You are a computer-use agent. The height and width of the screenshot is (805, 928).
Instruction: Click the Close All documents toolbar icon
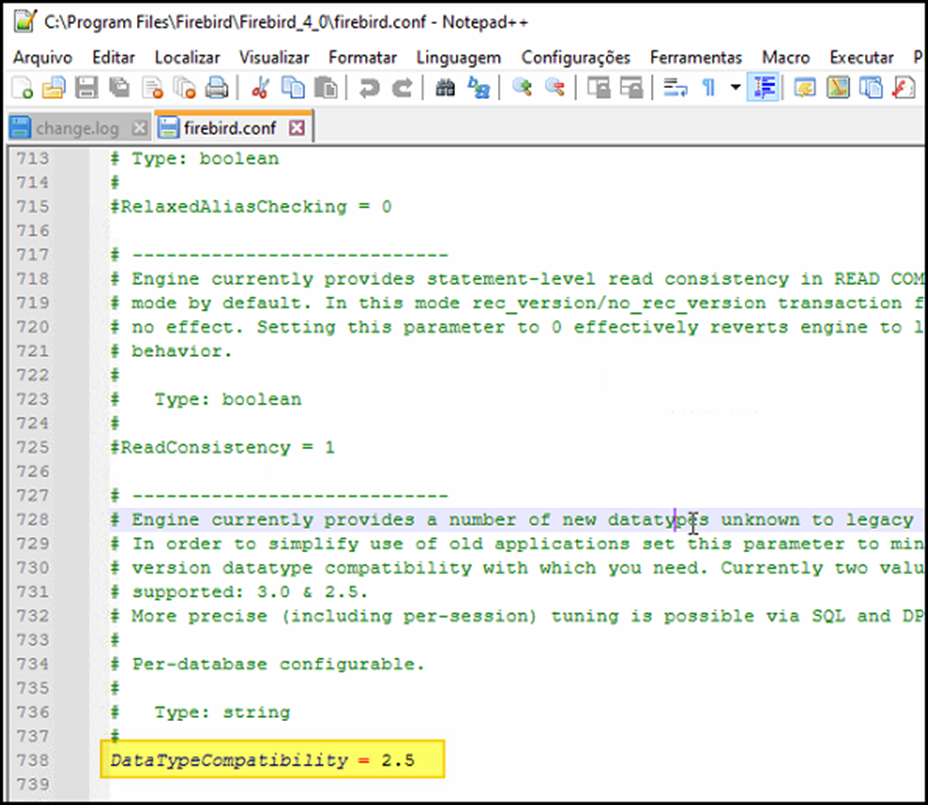pyautogui.click(x=185, y=88)
